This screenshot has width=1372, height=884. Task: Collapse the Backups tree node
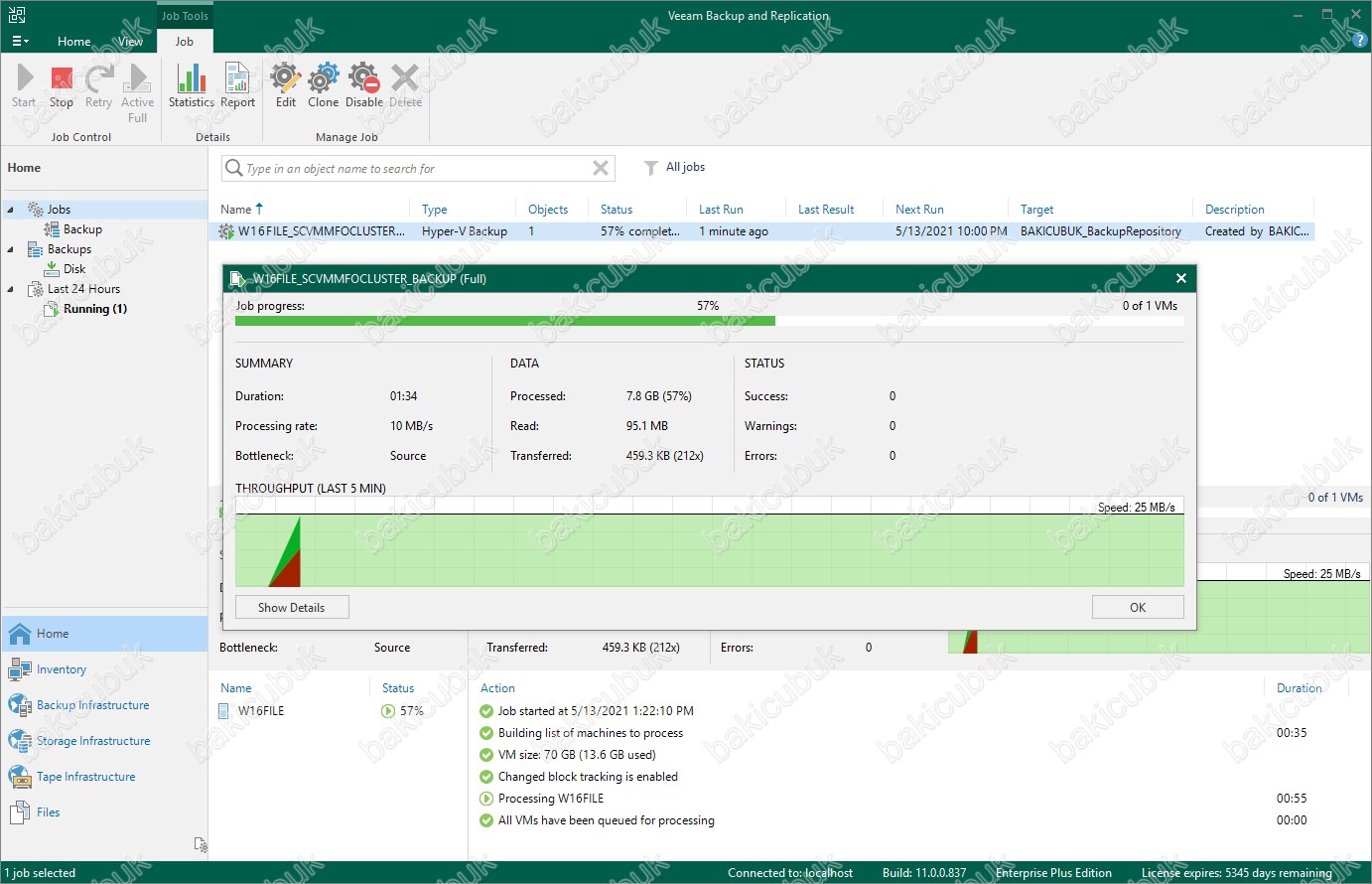coord(11,249)
